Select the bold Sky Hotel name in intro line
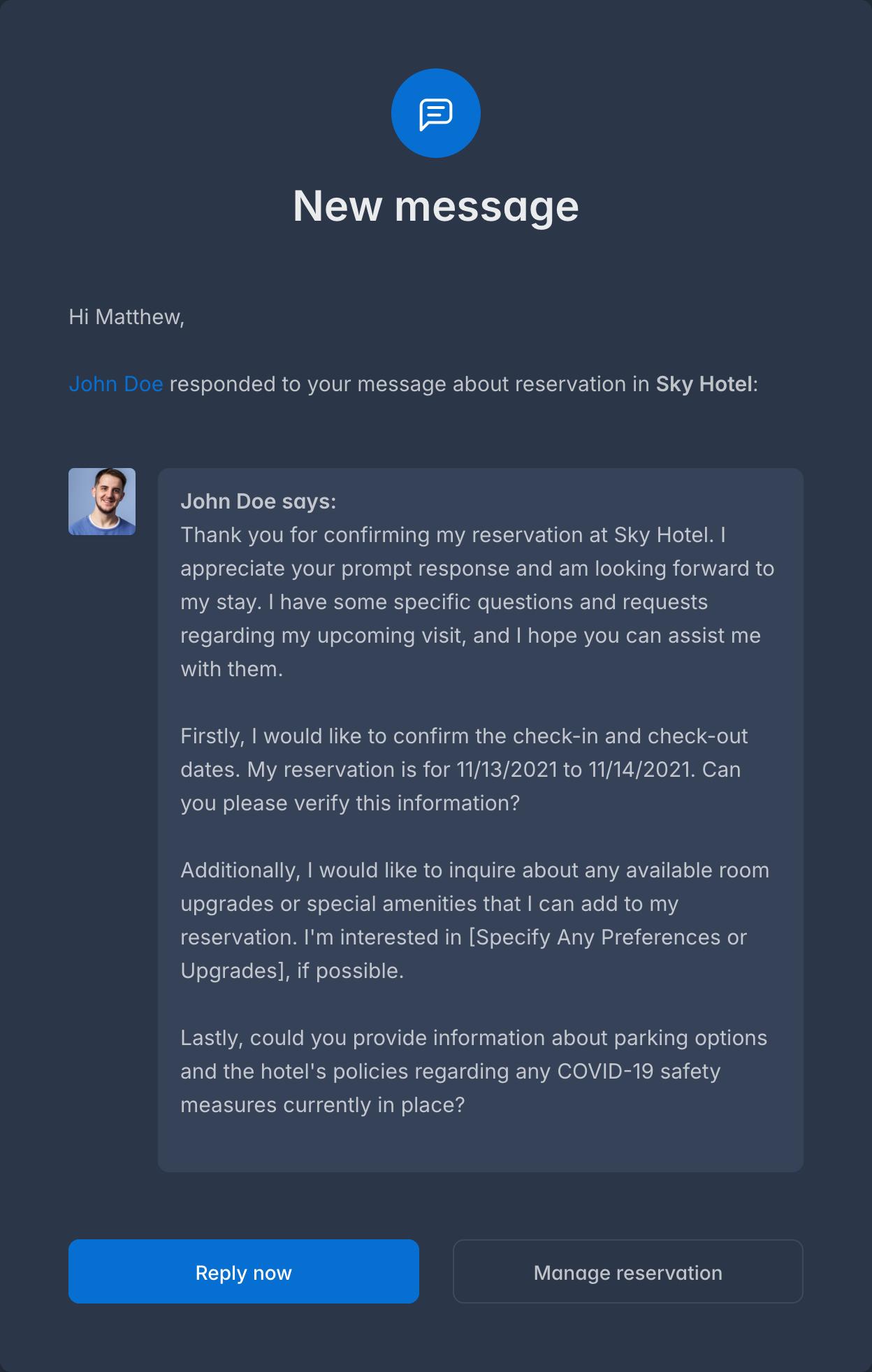Image resolution: width=872 pixels, height=1372 pixels. click(704, 384)
